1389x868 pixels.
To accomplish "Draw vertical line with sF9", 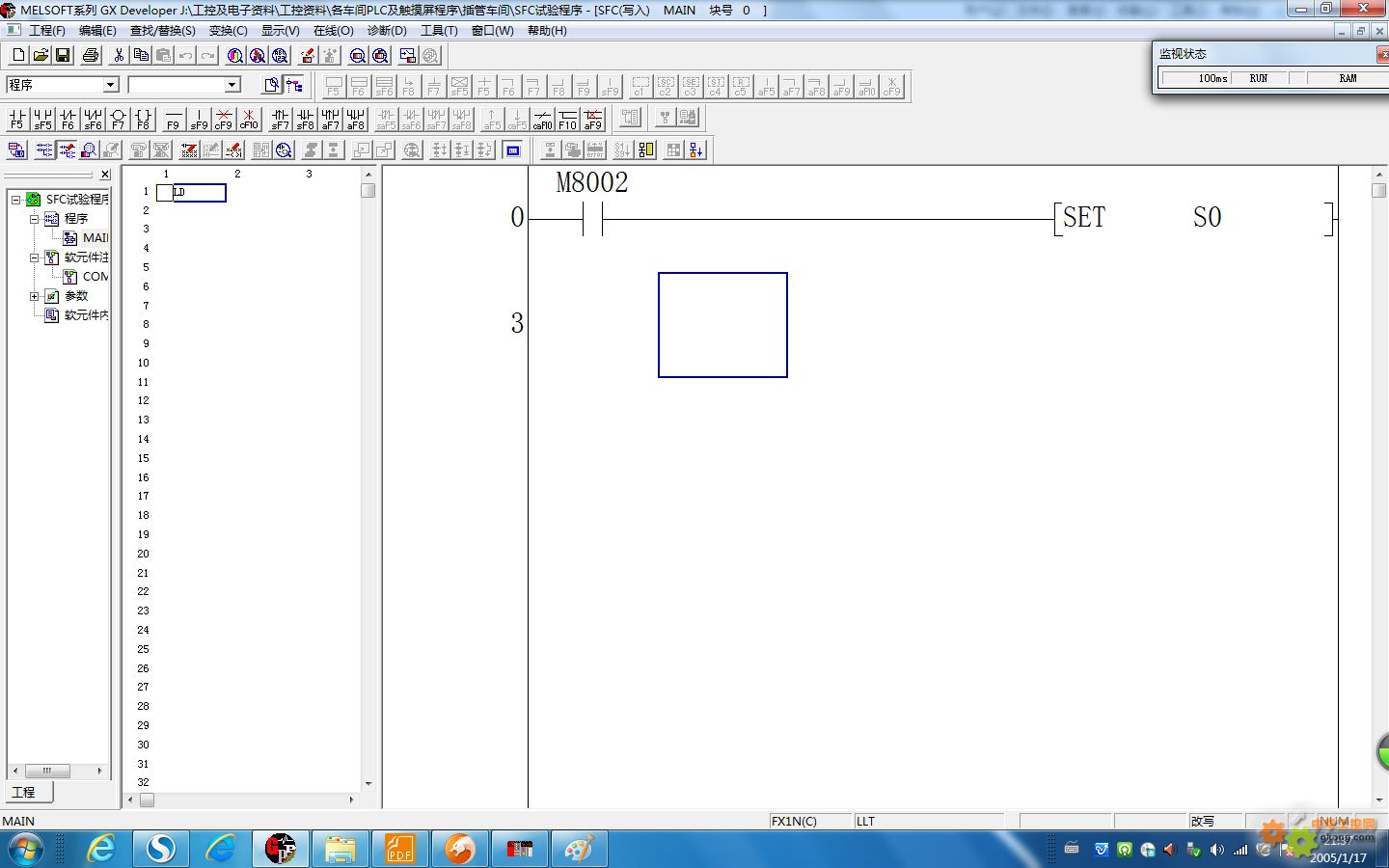I will [199, 120].
